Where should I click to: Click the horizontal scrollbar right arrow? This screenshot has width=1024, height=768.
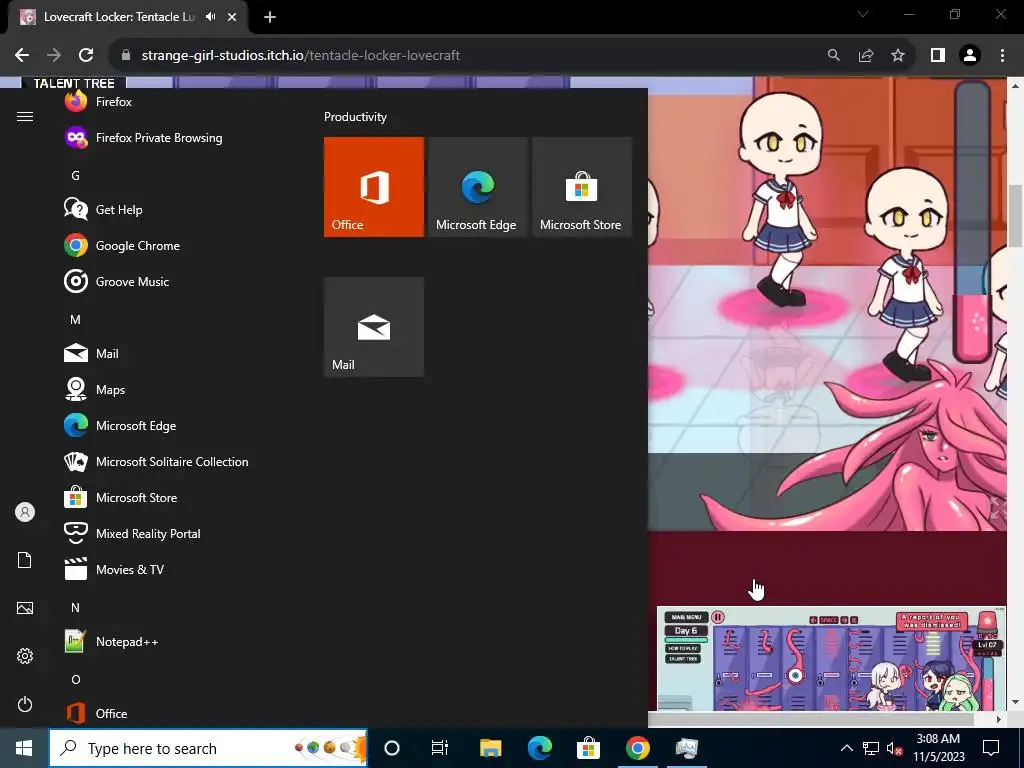click(999, 719)
